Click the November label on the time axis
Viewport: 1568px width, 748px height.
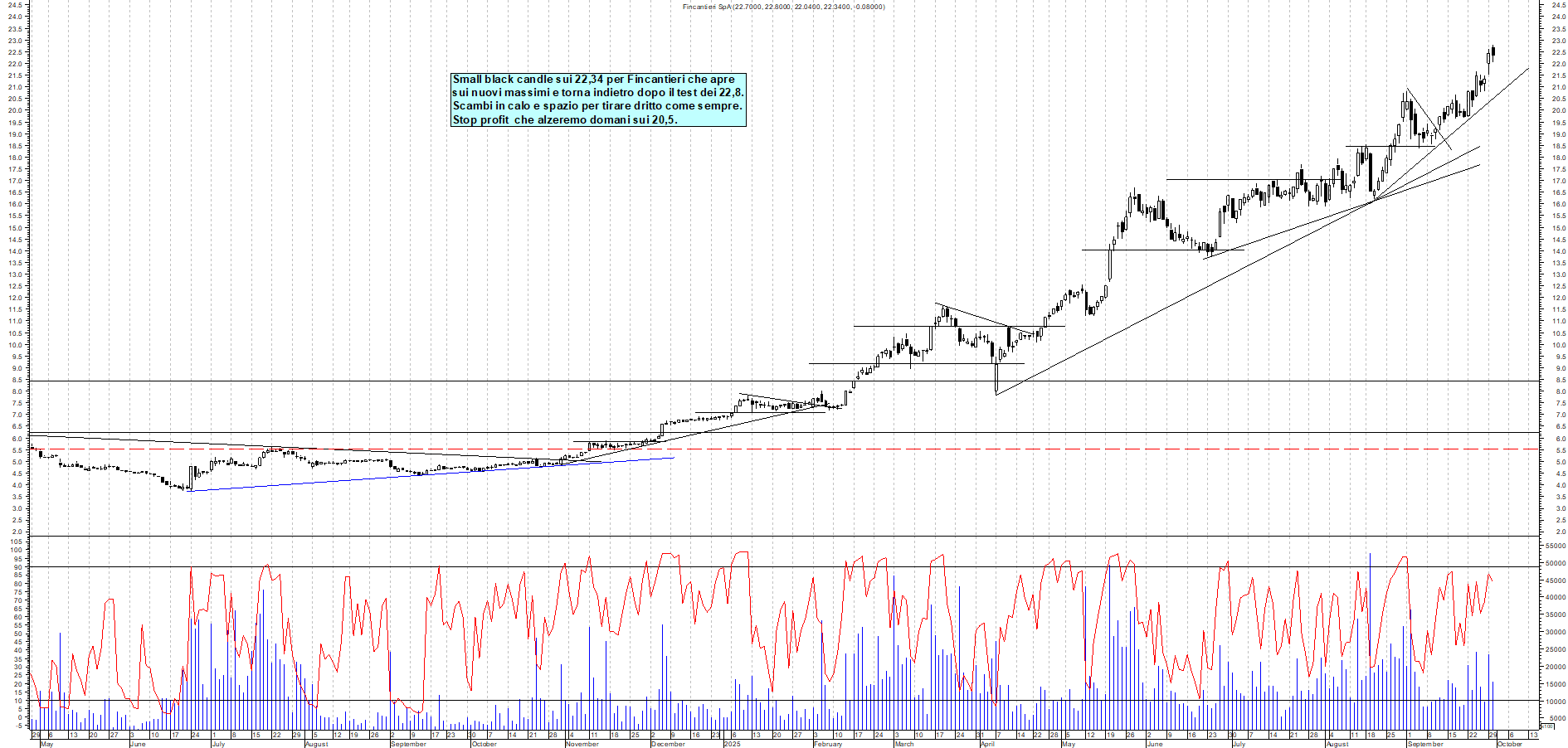tap(582, 744)
